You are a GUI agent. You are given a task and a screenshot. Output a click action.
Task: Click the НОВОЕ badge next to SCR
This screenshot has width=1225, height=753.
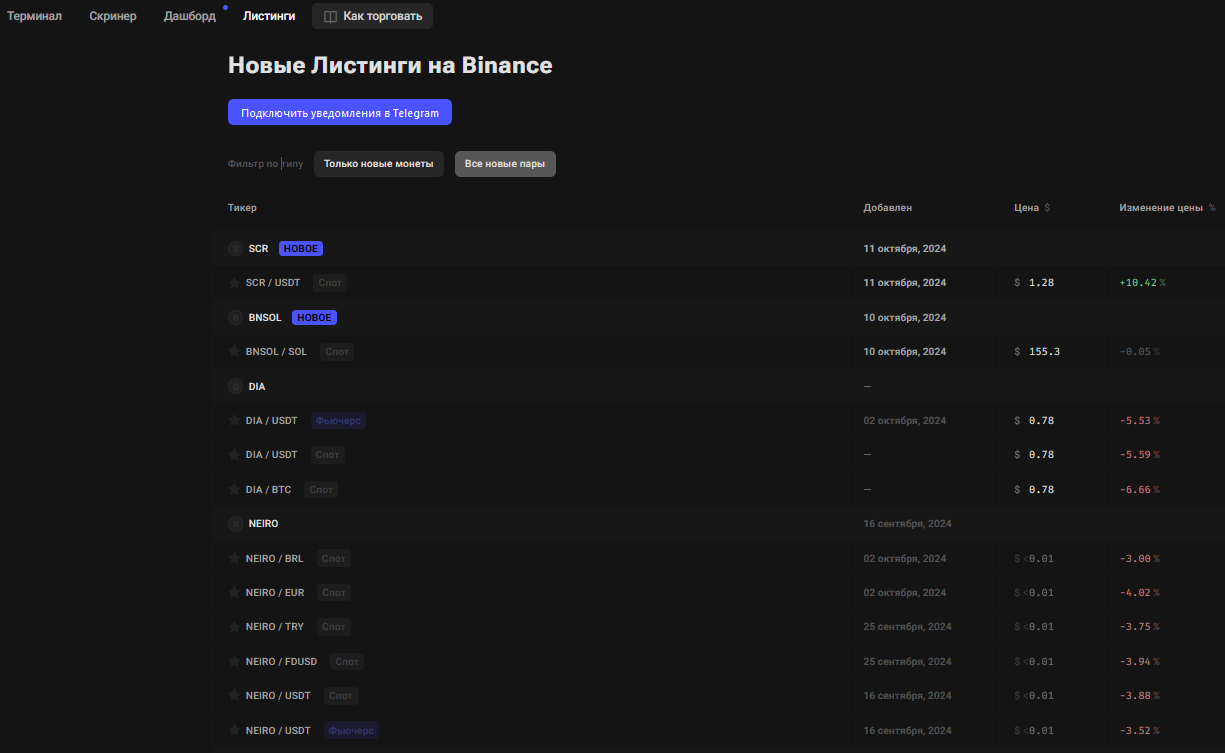(301, 249)
